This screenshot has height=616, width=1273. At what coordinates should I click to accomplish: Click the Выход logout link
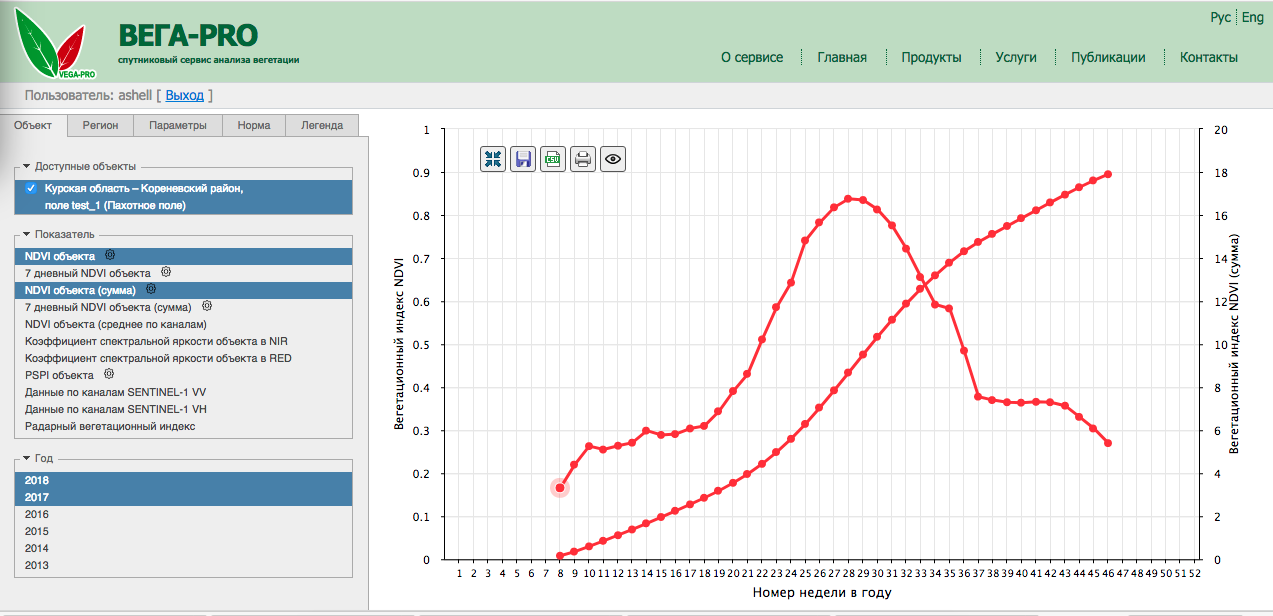click(x=184, y=95)
